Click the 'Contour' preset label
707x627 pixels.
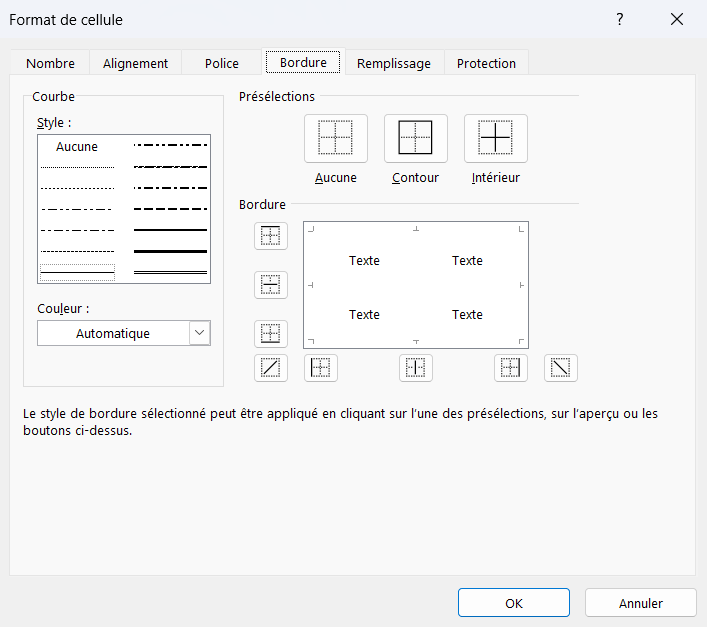(x=415, y=178)
